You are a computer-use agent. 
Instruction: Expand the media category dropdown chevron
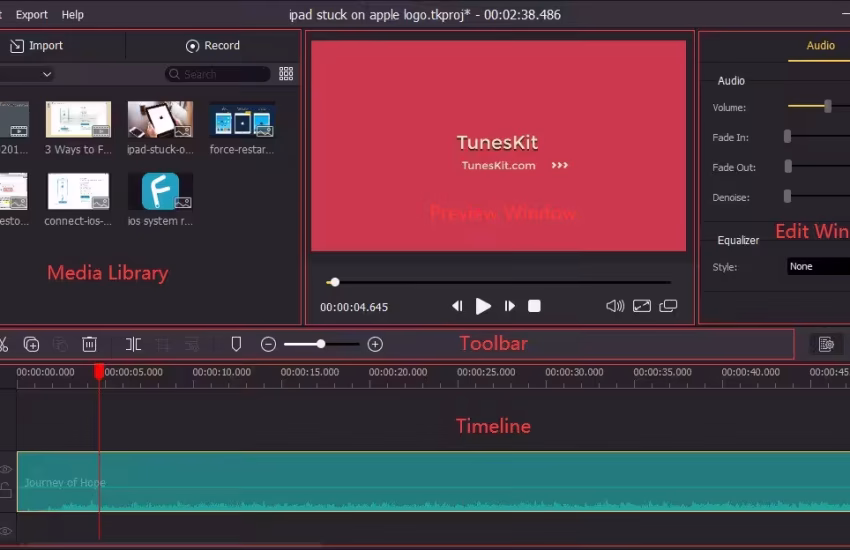pos(47,74)
